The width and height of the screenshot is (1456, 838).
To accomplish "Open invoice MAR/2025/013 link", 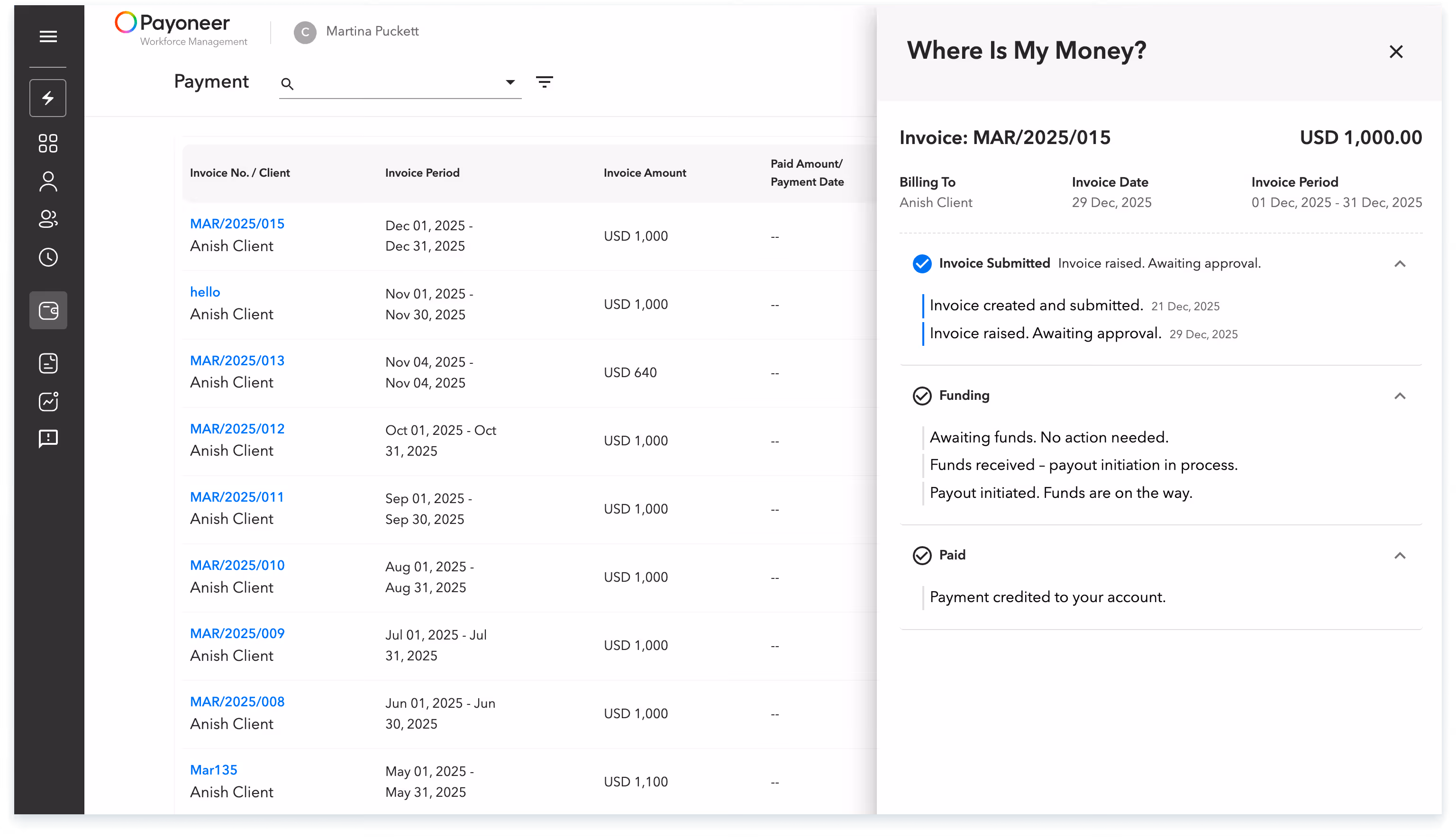I will [237, 360].
